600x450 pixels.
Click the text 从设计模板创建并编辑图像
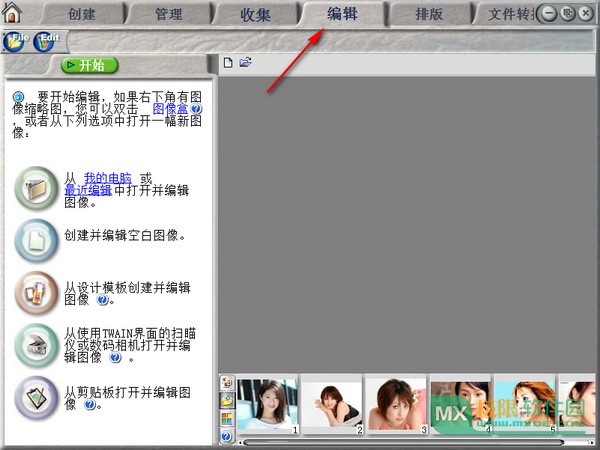tap(127, 293)
